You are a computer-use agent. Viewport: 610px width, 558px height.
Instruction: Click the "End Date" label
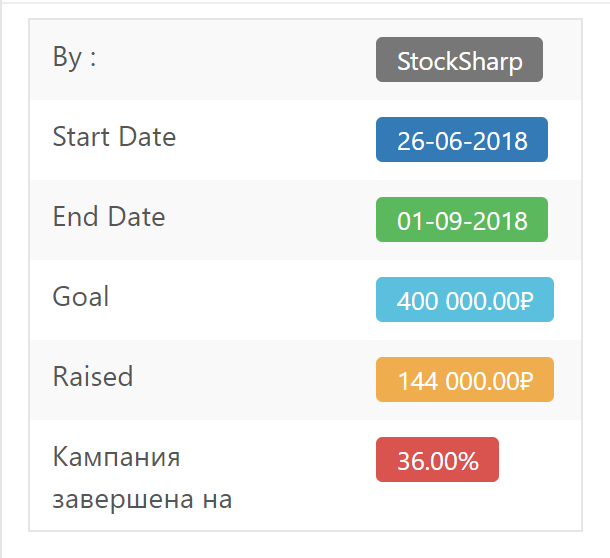(x=109, y=217)
